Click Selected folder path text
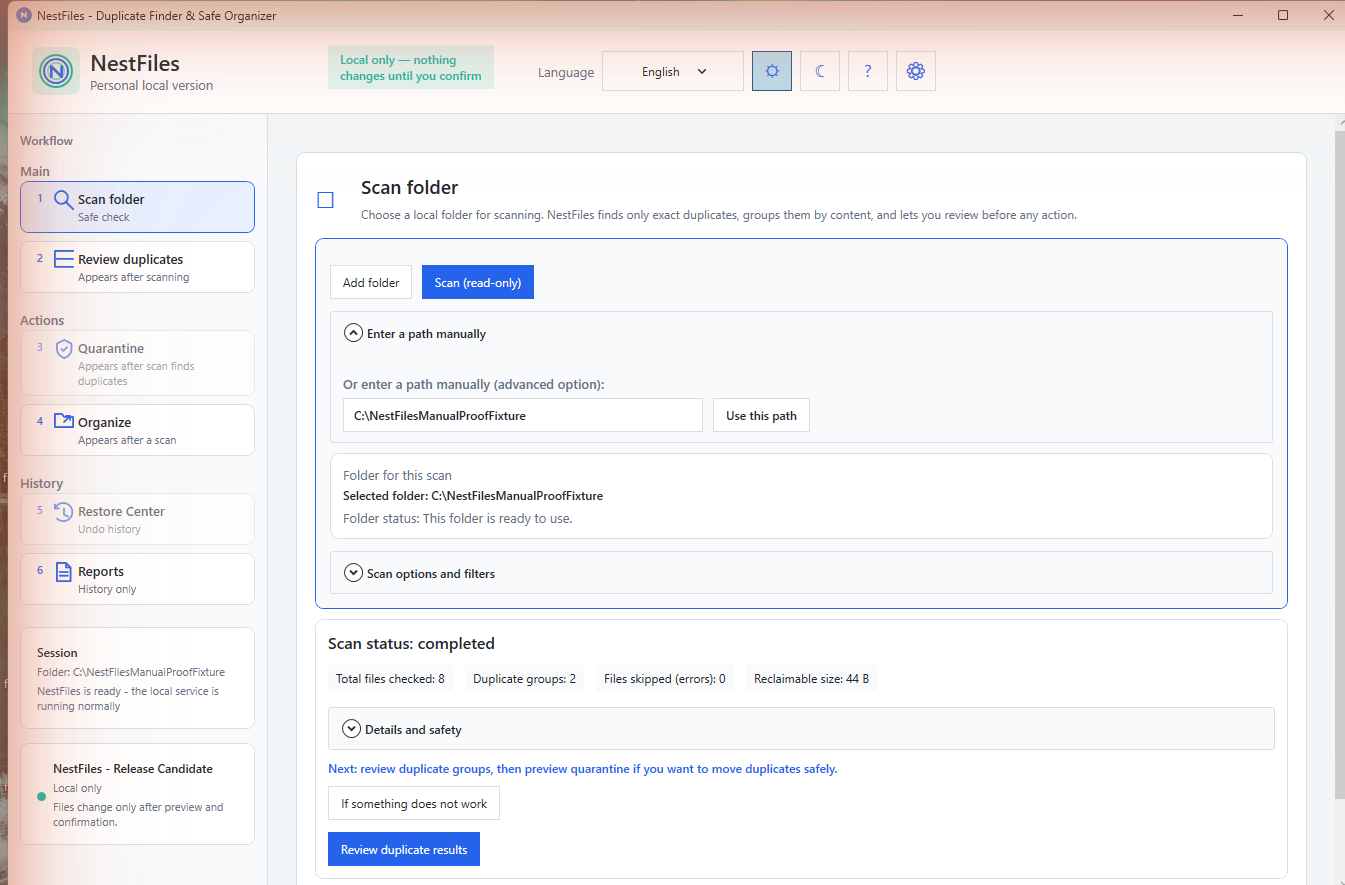 coord(473,495)
